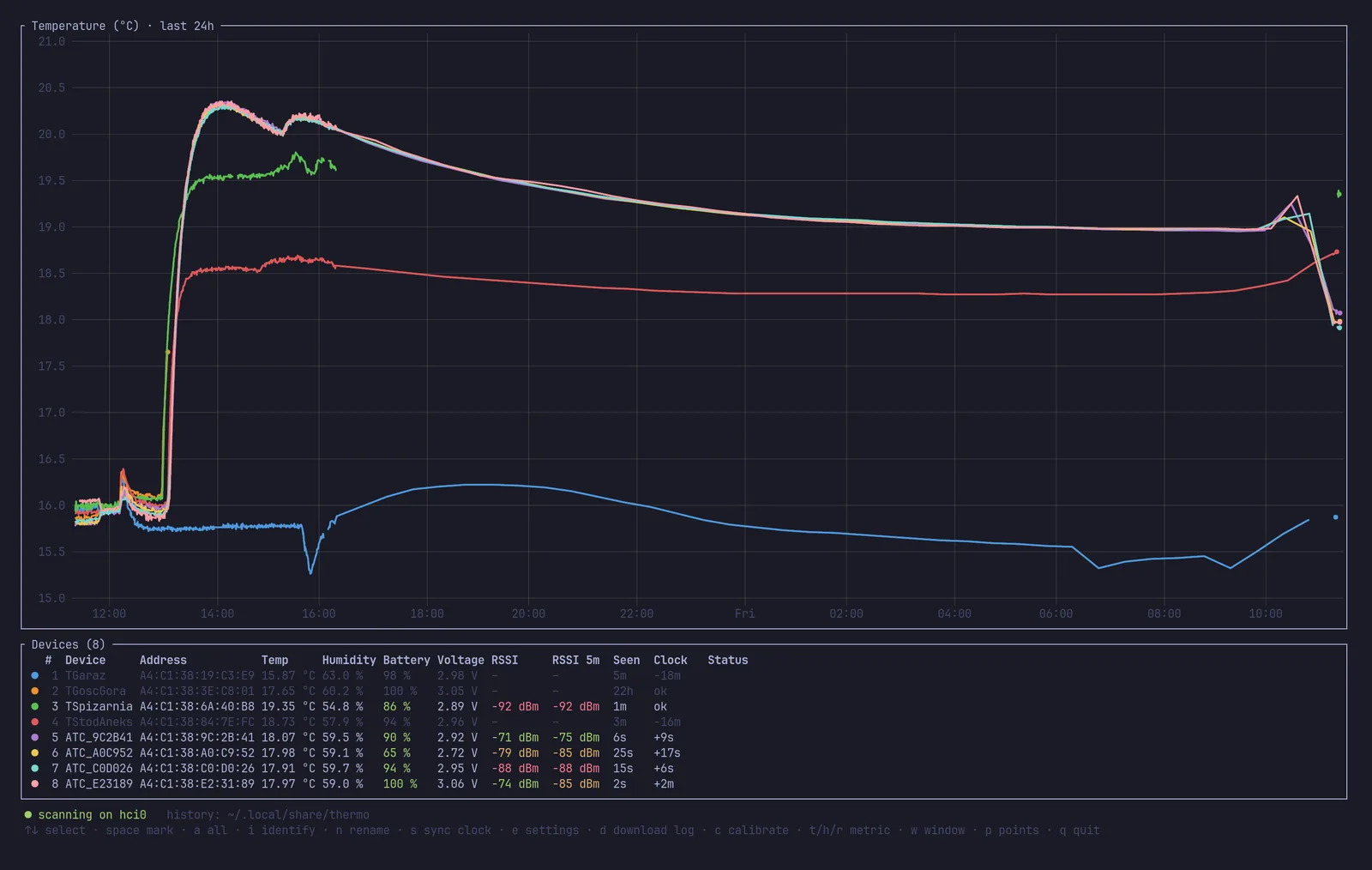Viewport: 1372px width, 870px height.
Task: Select the TSpizarnia device name
Action: [x=99, y=706]
